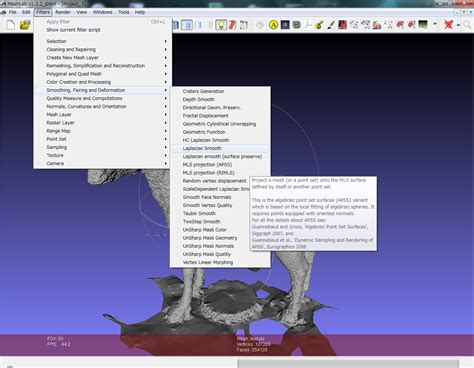
Task: Choose the Depth Smooth filter
Action: pyautogui.click(x=220, y=99)
